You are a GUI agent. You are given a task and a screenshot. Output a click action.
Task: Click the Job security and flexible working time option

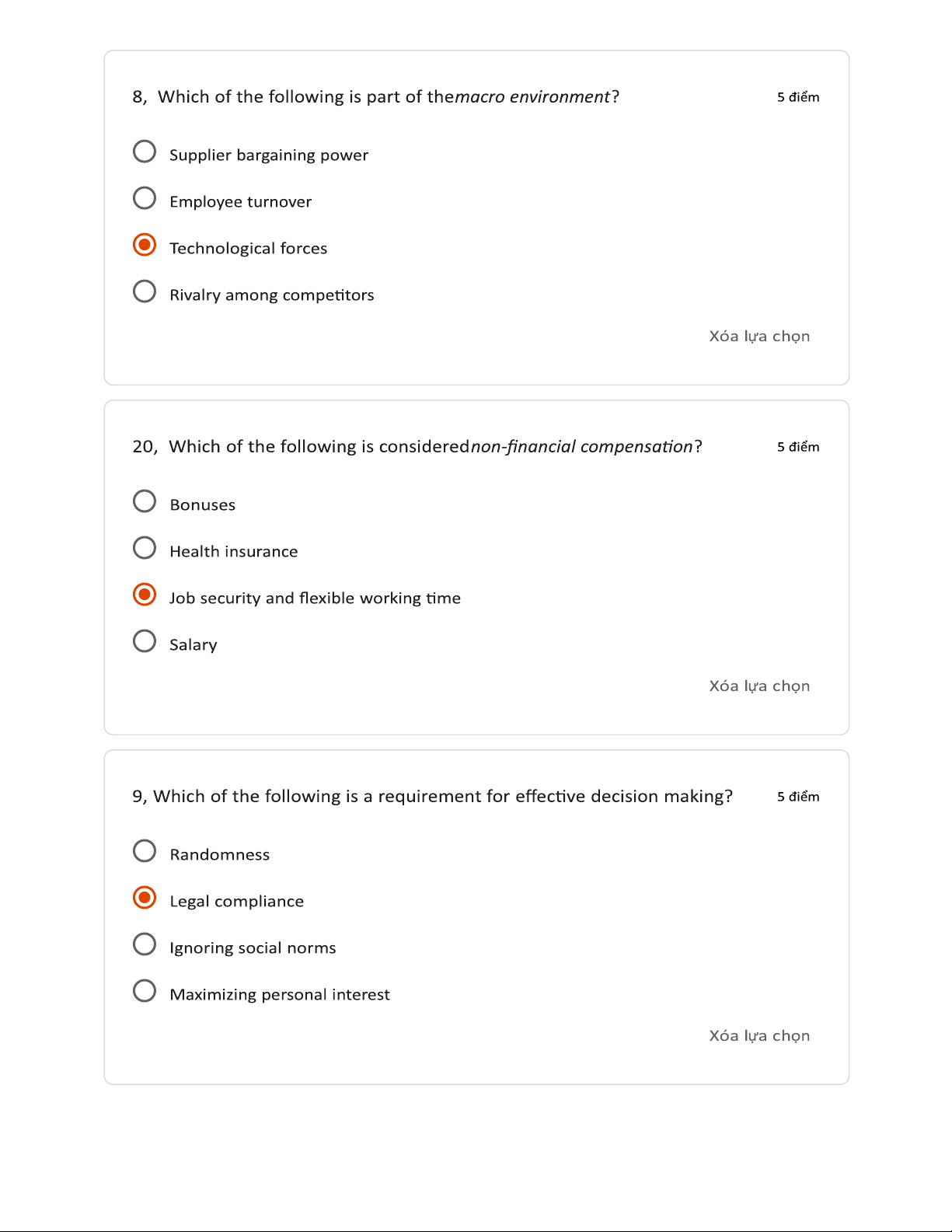(x=145, y=595)
